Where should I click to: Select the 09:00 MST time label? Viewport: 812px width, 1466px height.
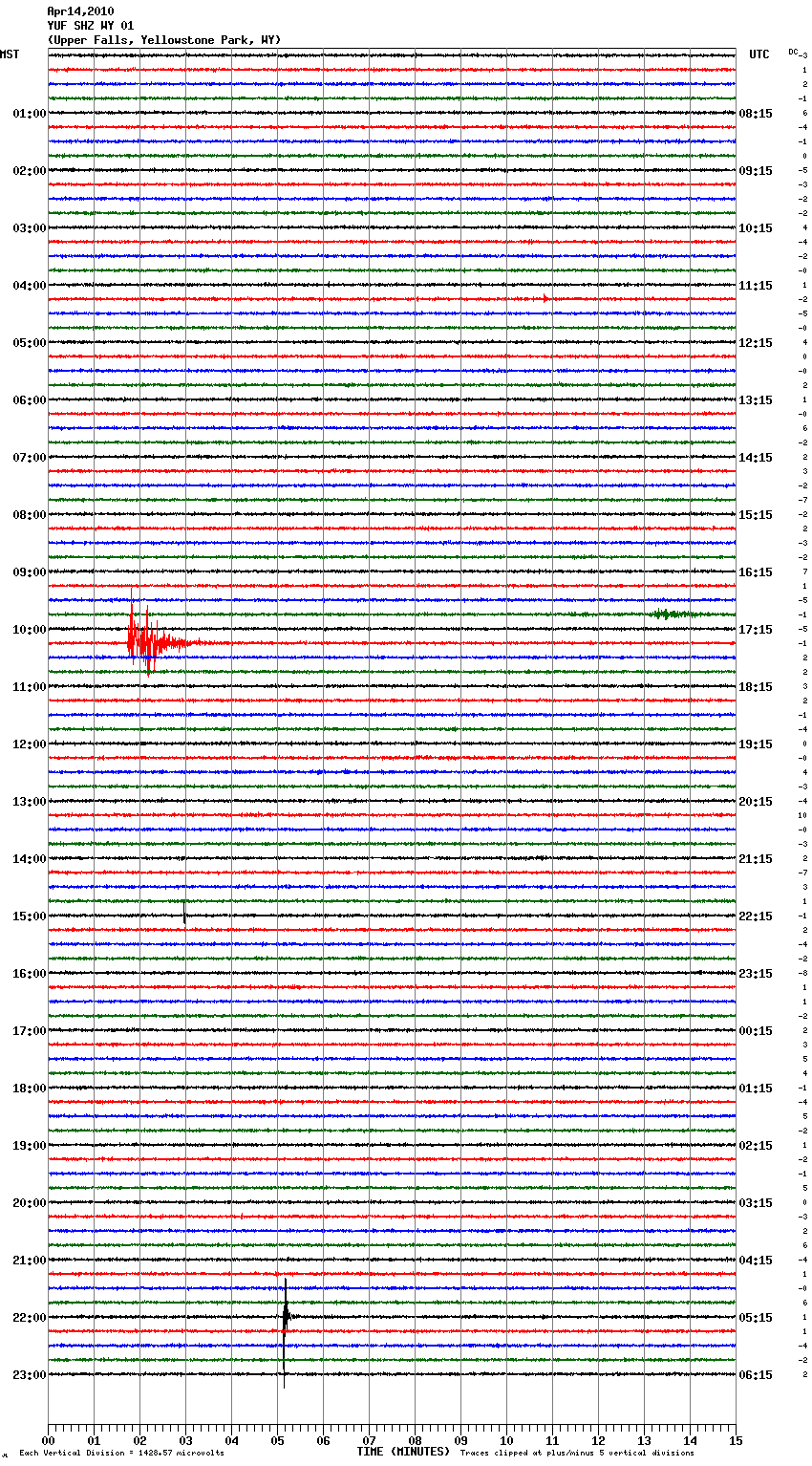[x=30, y=572]
